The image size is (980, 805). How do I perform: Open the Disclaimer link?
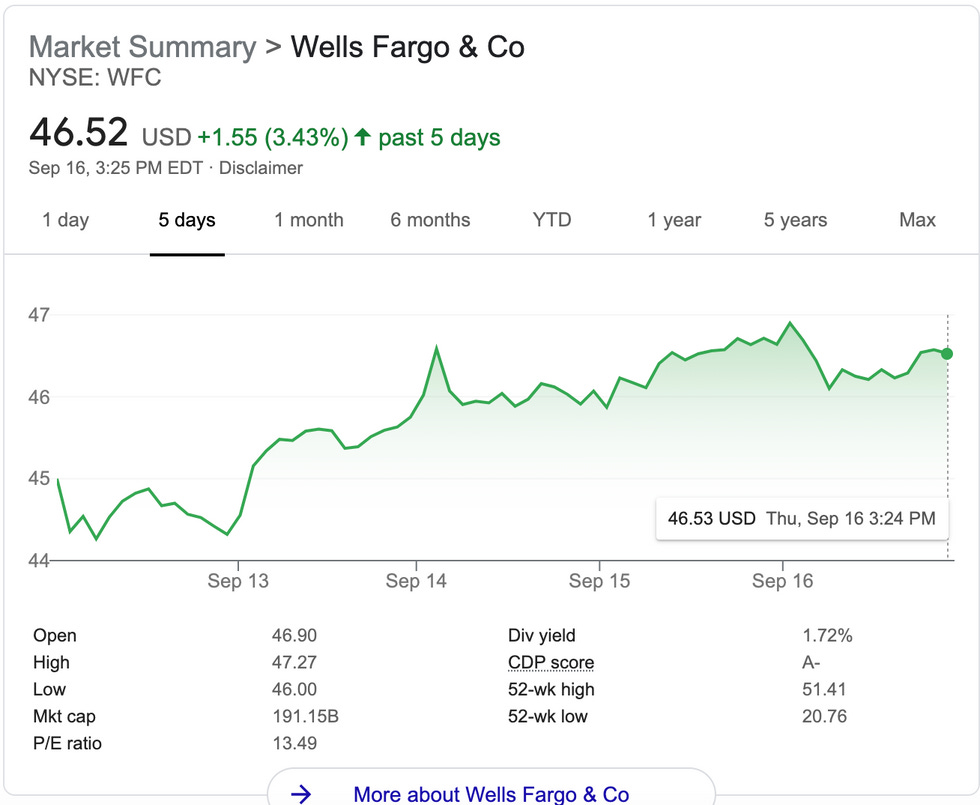click(x=261, y=168)
